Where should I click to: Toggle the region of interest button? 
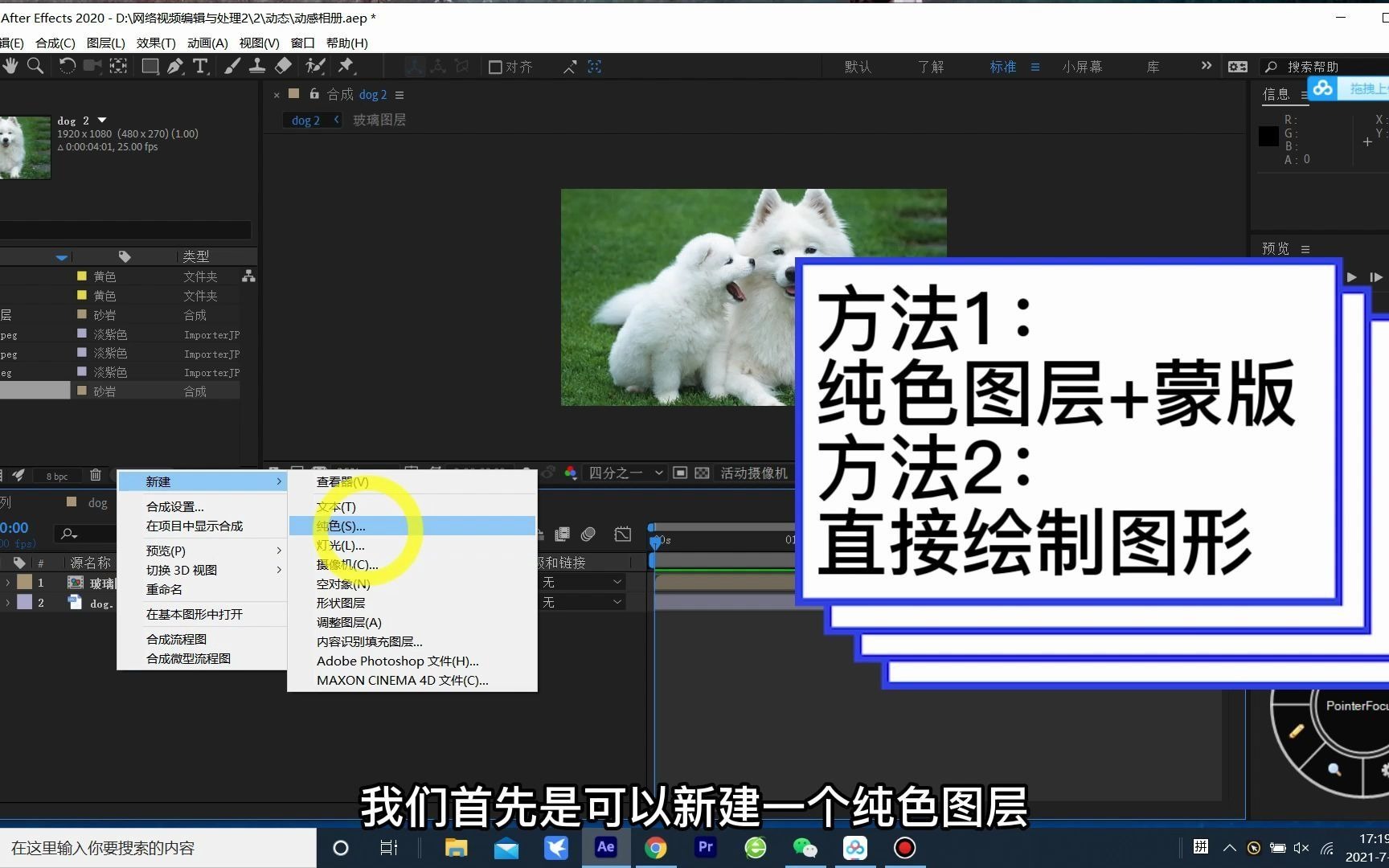tap(680, 473)
